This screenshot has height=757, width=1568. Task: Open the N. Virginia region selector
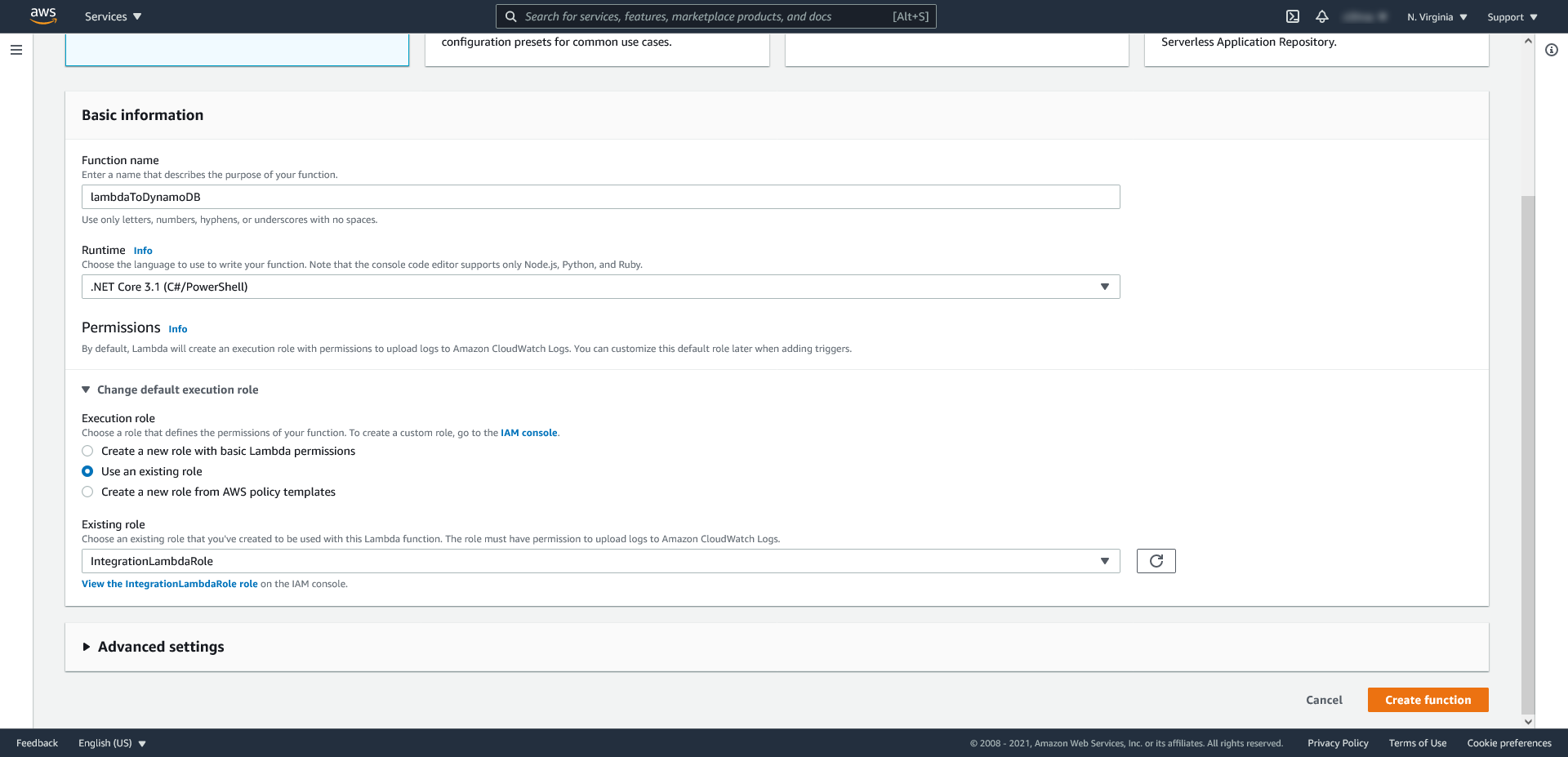pos(1437,16)
